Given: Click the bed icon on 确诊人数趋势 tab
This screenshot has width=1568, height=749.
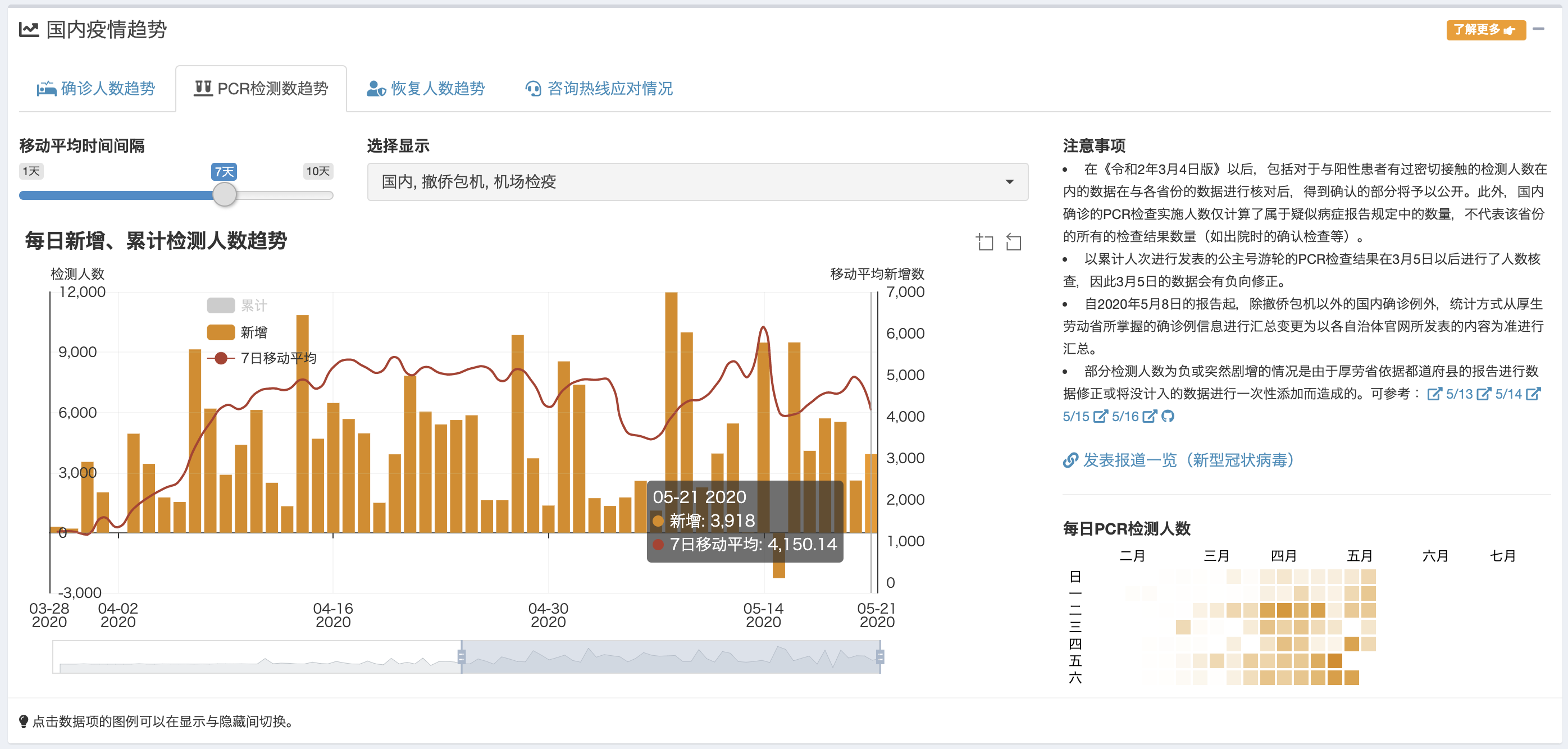Looking at the screenshot, I should 46,89.
